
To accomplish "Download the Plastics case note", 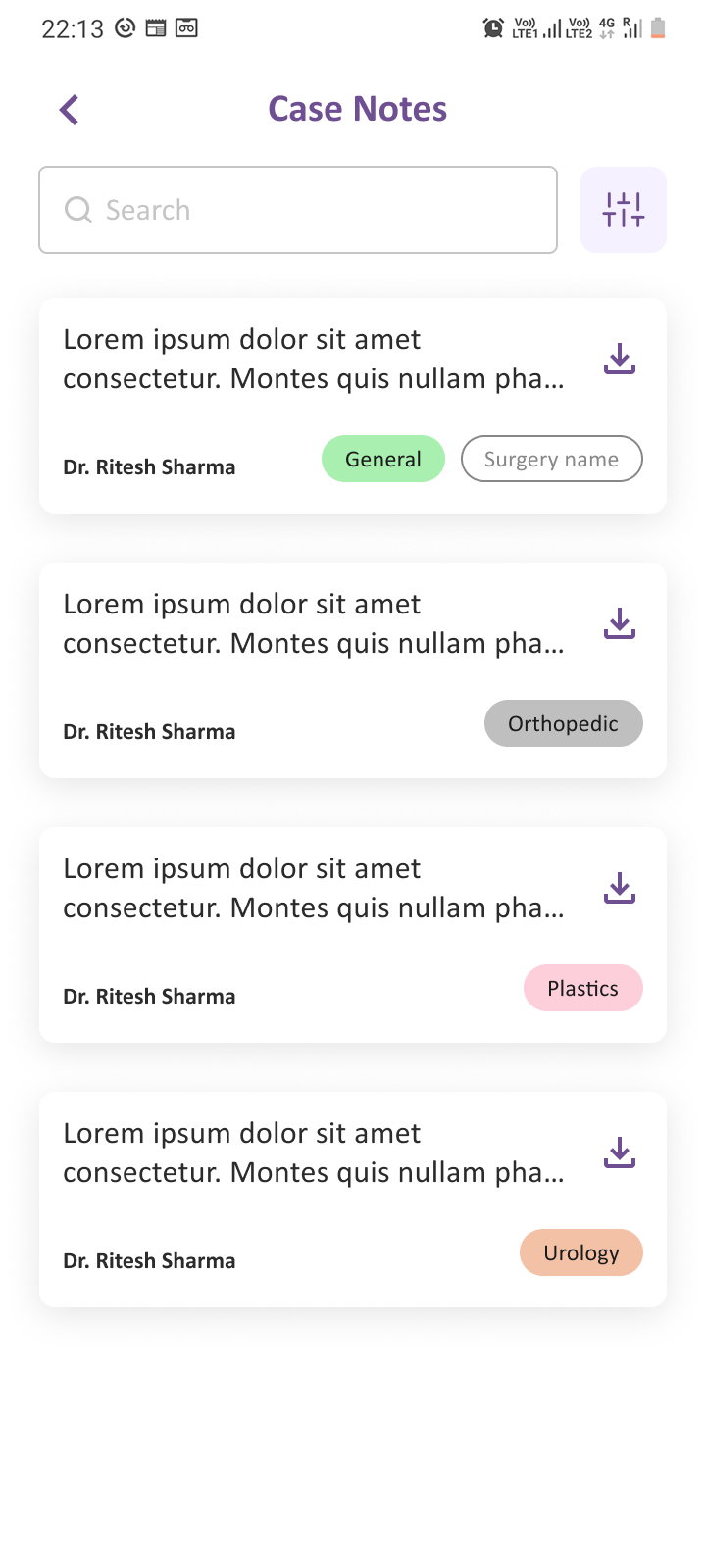I will coord(620,888).
